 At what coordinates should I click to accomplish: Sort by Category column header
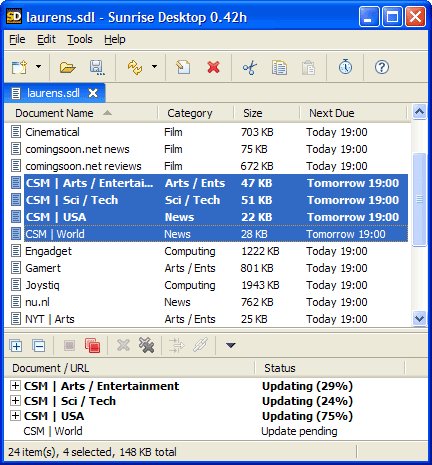tap(190, 113)
